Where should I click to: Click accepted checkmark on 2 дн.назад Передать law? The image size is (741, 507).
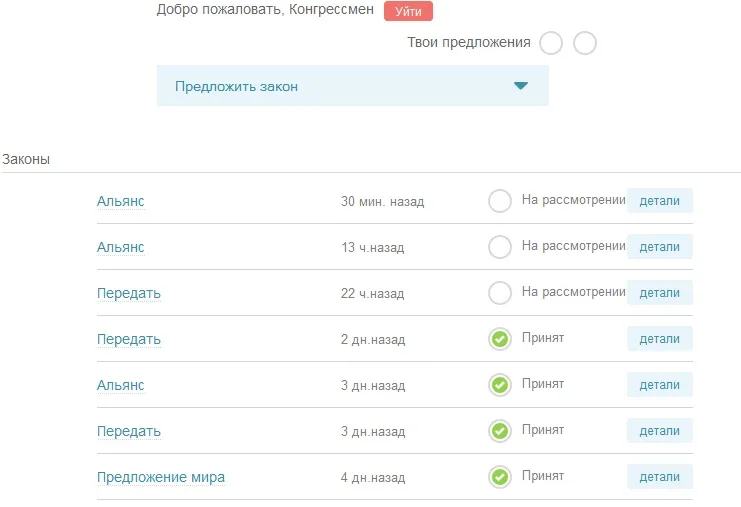(x=500, y=339)
